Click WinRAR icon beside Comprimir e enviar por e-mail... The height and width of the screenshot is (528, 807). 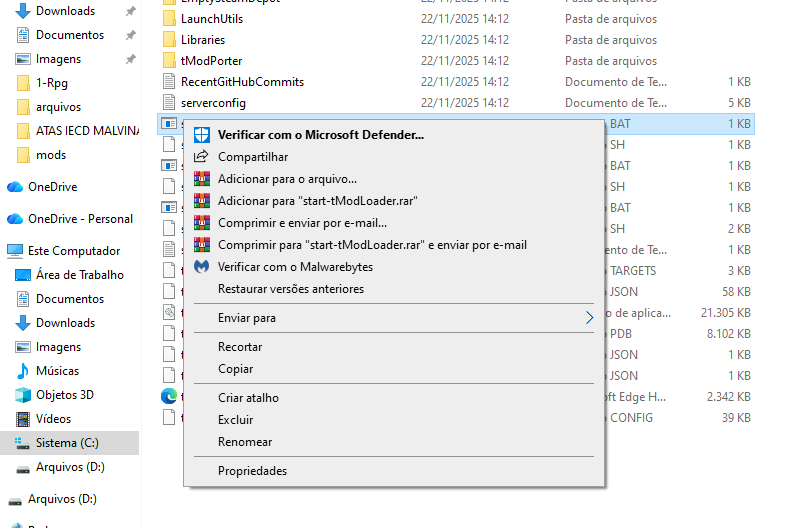[202, 222]
